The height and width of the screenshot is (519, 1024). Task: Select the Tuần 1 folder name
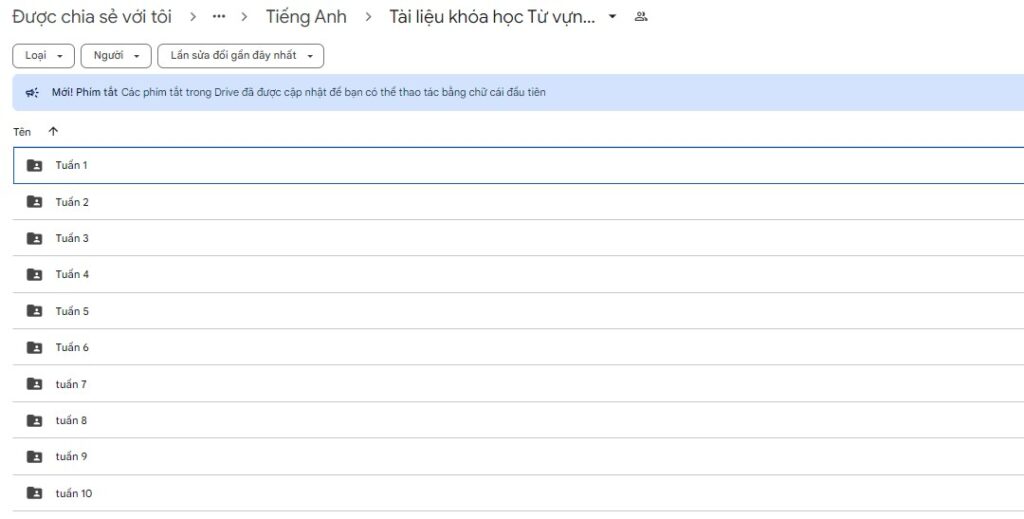[x=71, y=165]
